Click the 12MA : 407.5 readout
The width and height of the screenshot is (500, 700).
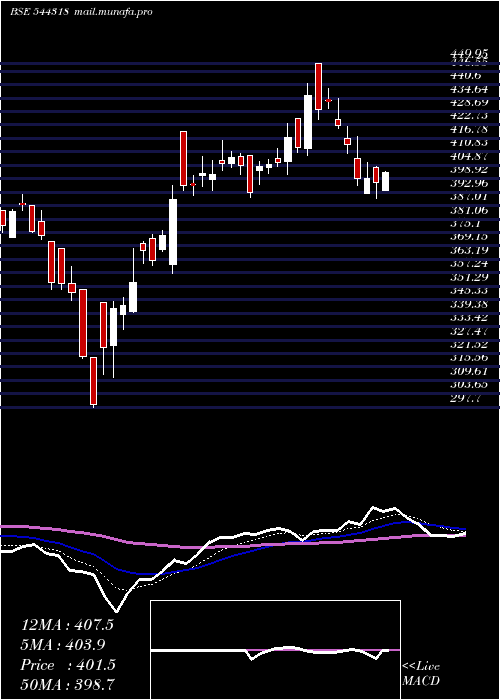67,625
